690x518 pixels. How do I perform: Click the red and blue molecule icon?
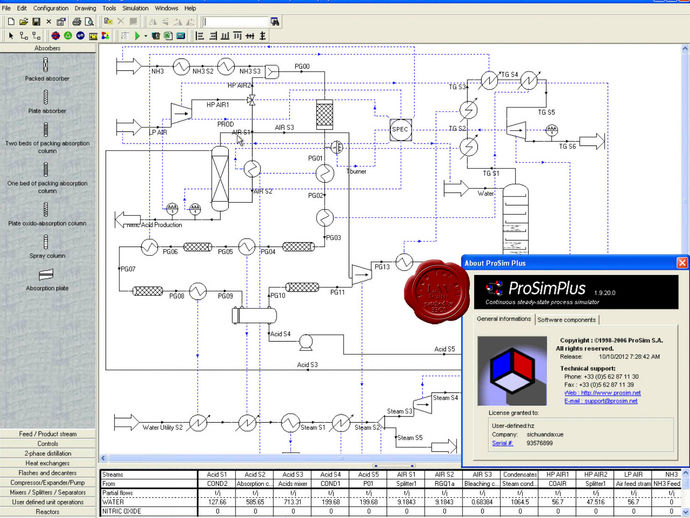(55, 36)
